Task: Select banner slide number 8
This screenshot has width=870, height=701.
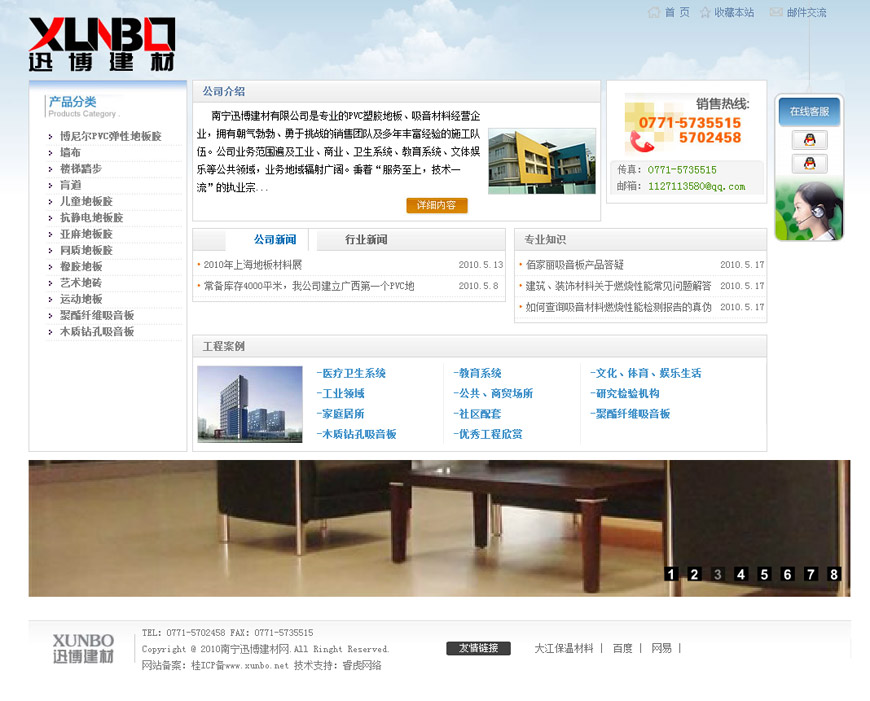Action: point(834,574)
